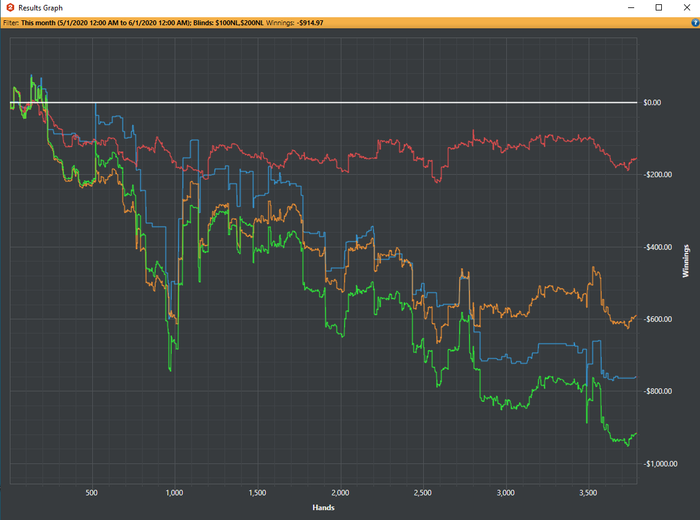Click the Results Graph title text
The image size is (700, 520).
pos(41,8)
